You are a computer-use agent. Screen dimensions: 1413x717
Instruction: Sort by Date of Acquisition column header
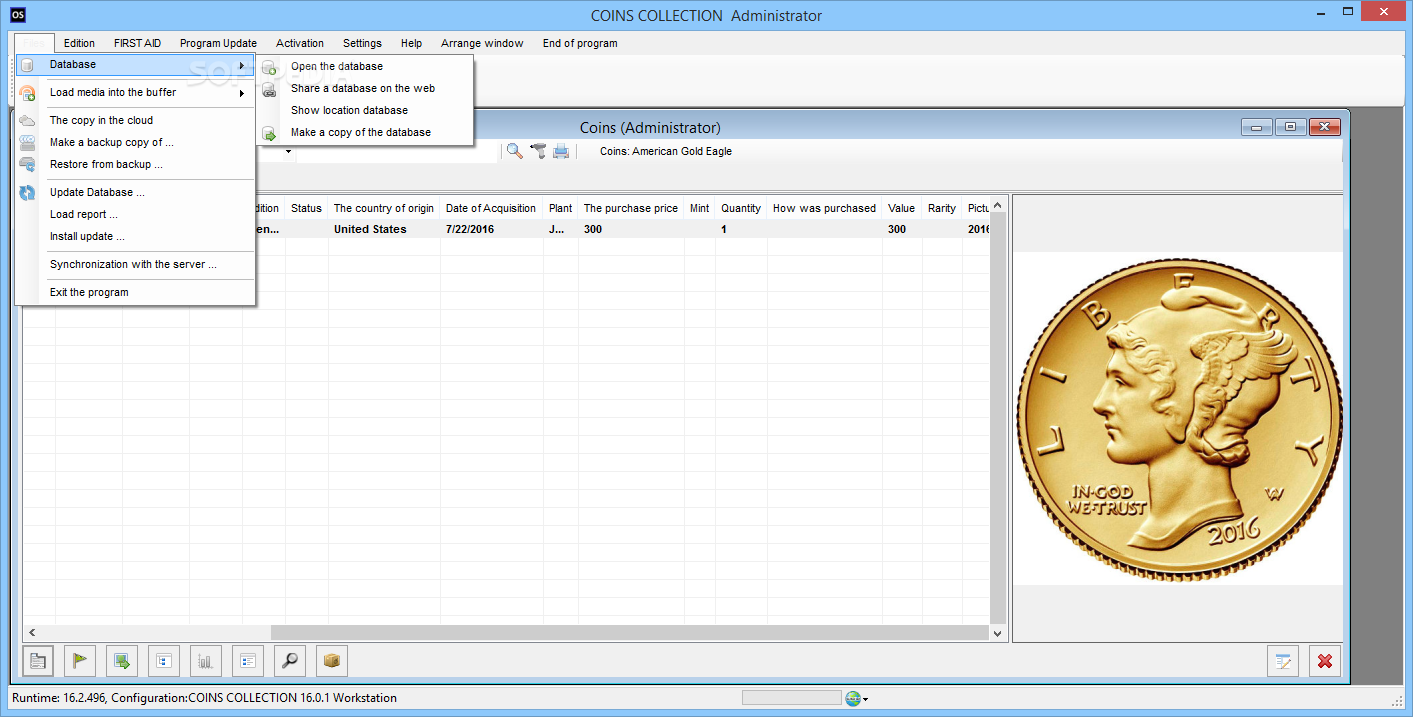[x=491, y=208]
